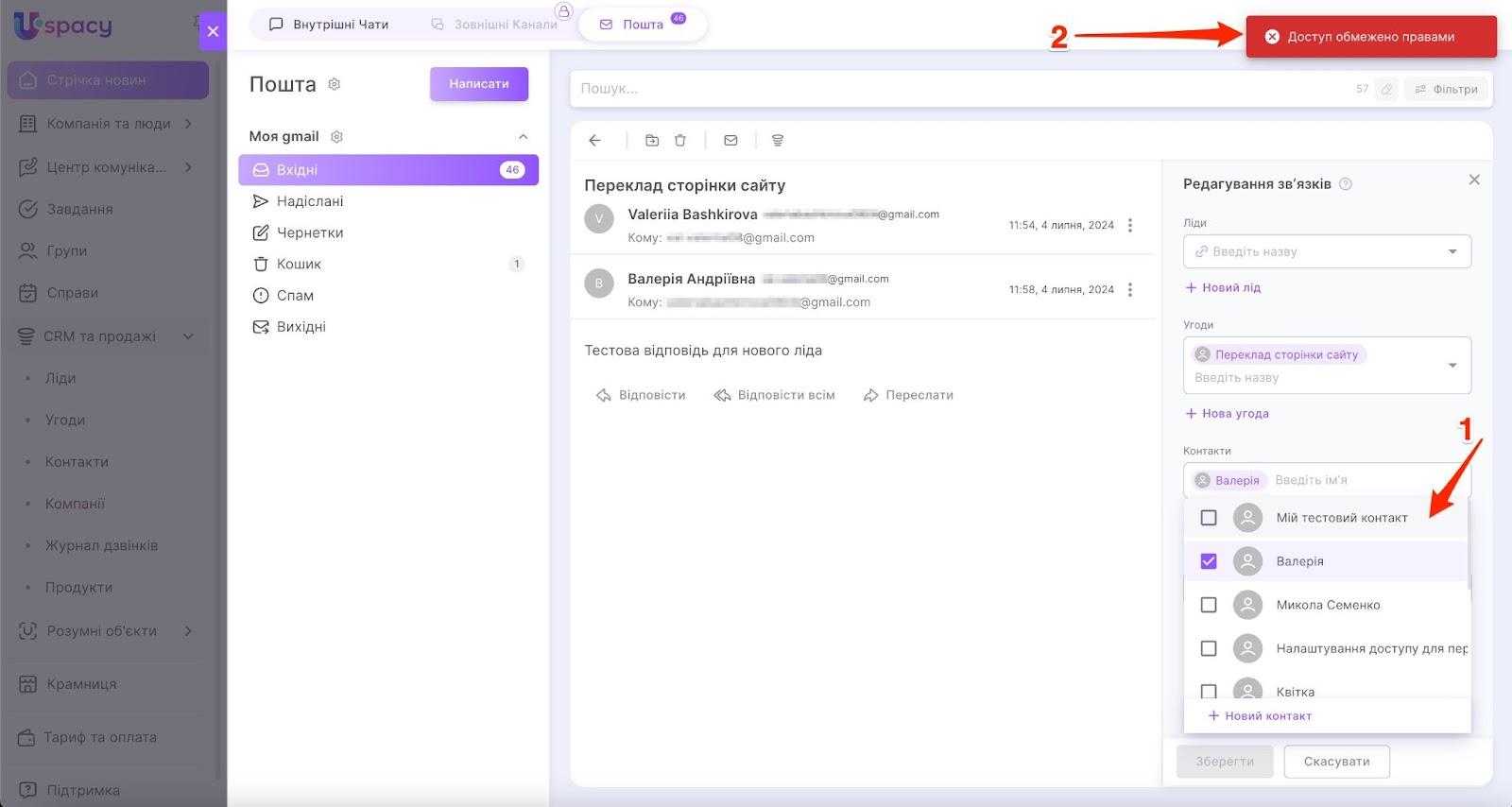Delete the email with the trash icon
The width and height of the screenshot is (1512, 807).
[680, 141]
